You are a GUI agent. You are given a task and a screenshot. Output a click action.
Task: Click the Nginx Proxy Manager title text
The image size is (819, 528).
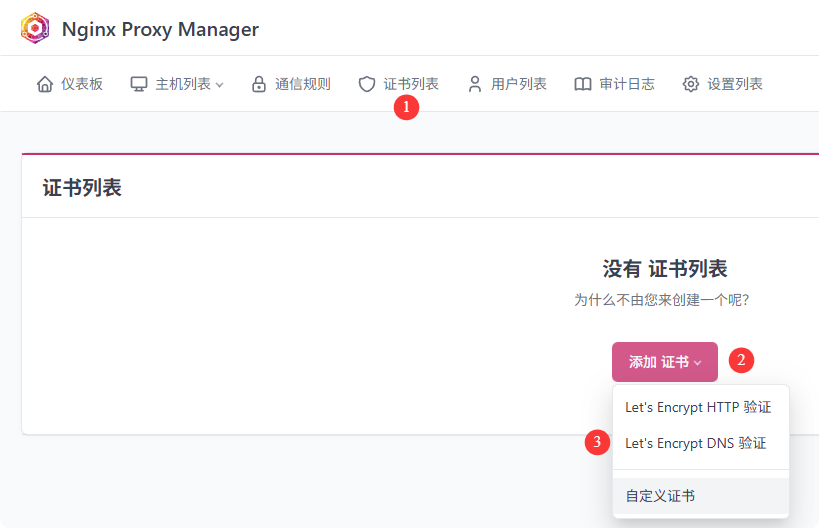coord(160,29)
